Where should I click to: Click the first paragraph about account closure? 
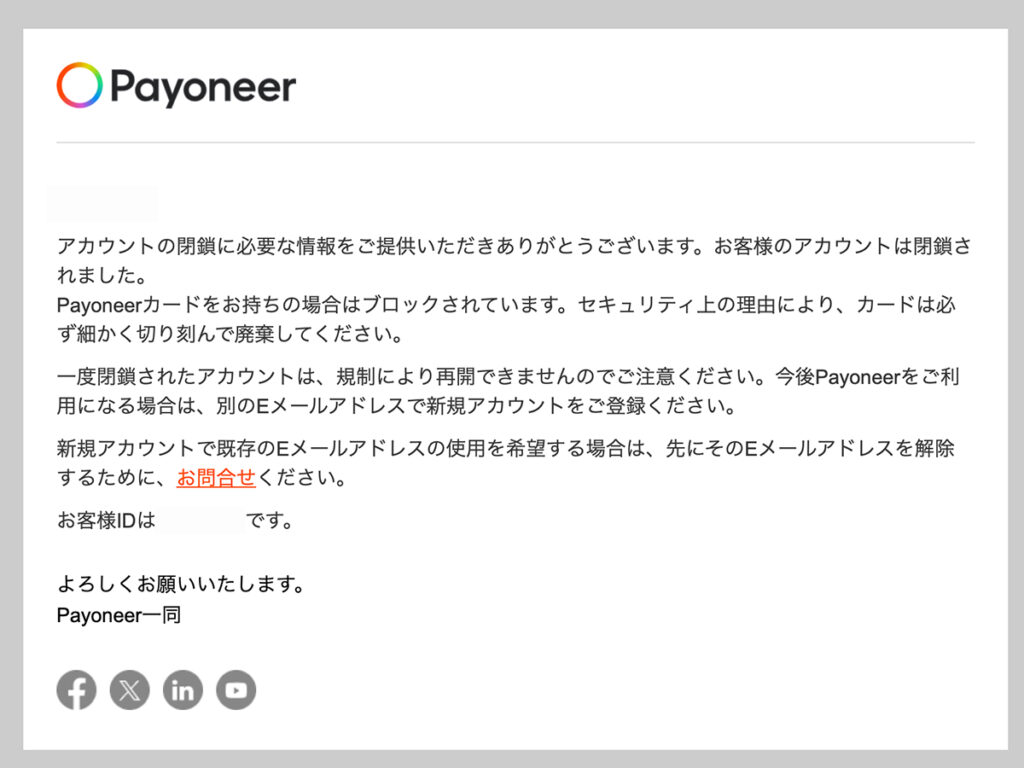pos(514,260)
